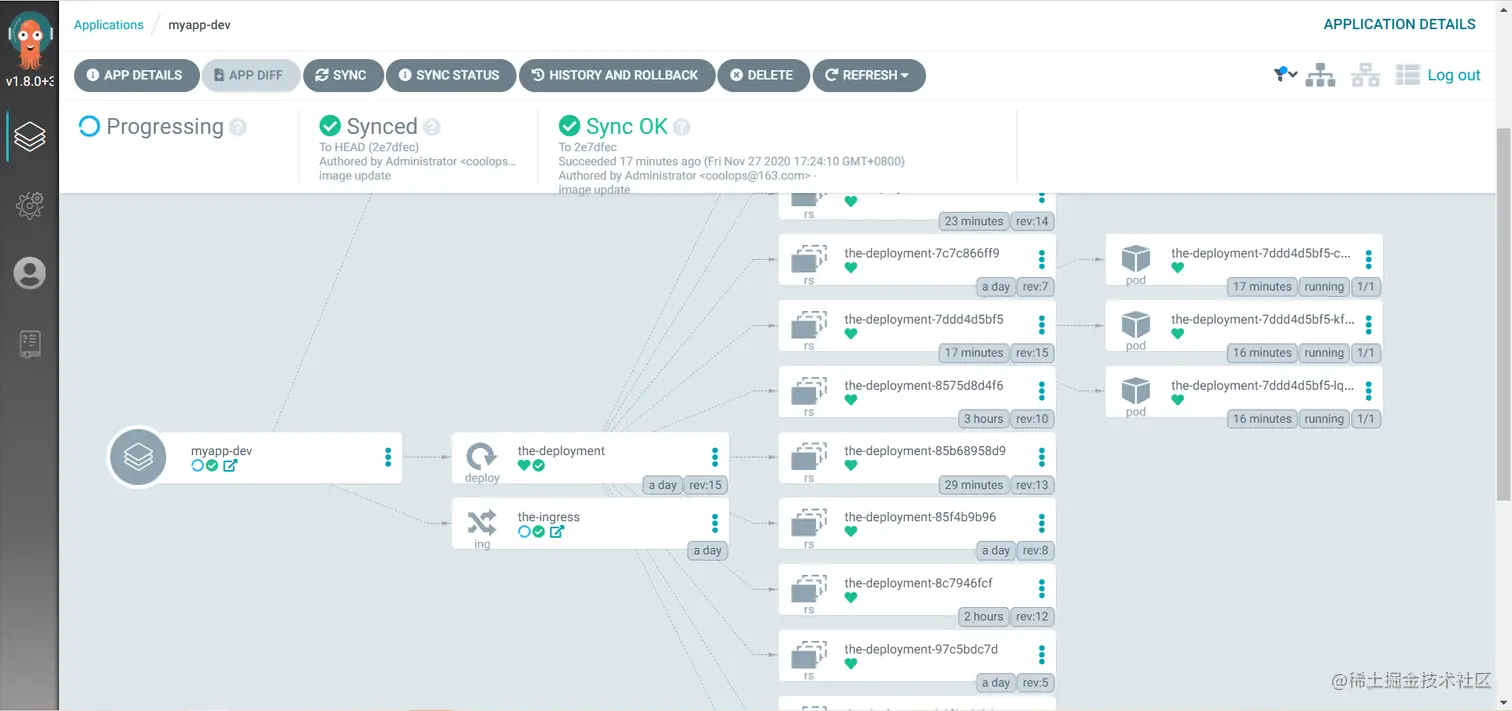1512x711 pixels.
Task: Switch to list view layout icon
Action: [1408, 75]
